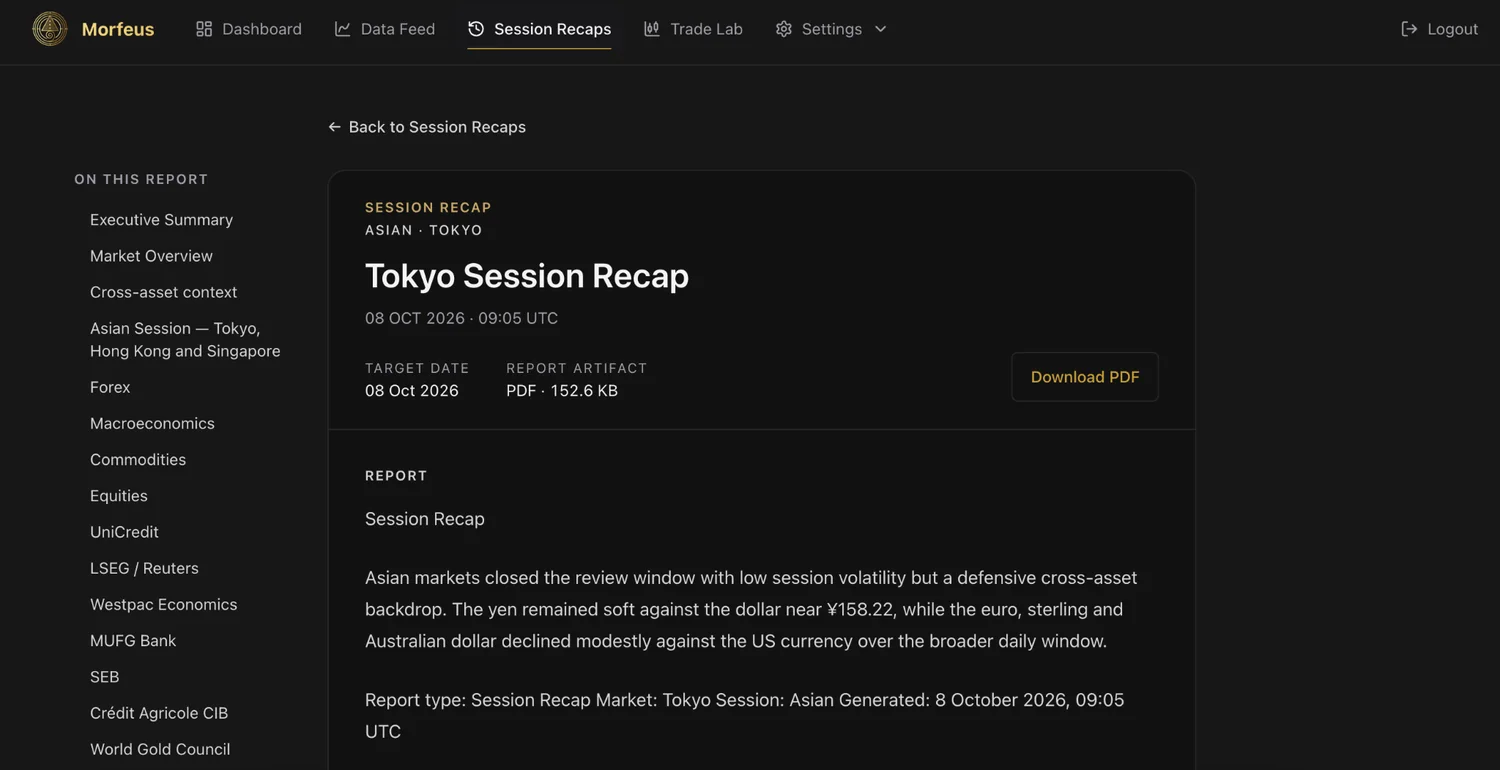Screen dimensions: 1500x770
Task: Click the ASIAN · TOKYO label
Action: tap(424, 230)
